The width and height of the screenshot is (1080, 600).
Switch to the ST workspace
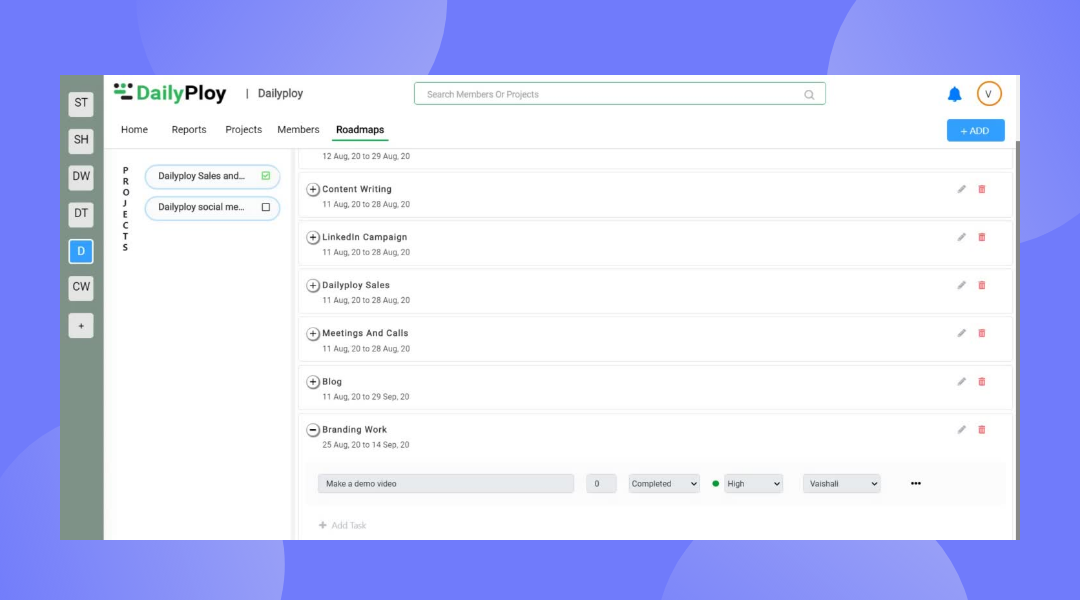pos(81,103)
